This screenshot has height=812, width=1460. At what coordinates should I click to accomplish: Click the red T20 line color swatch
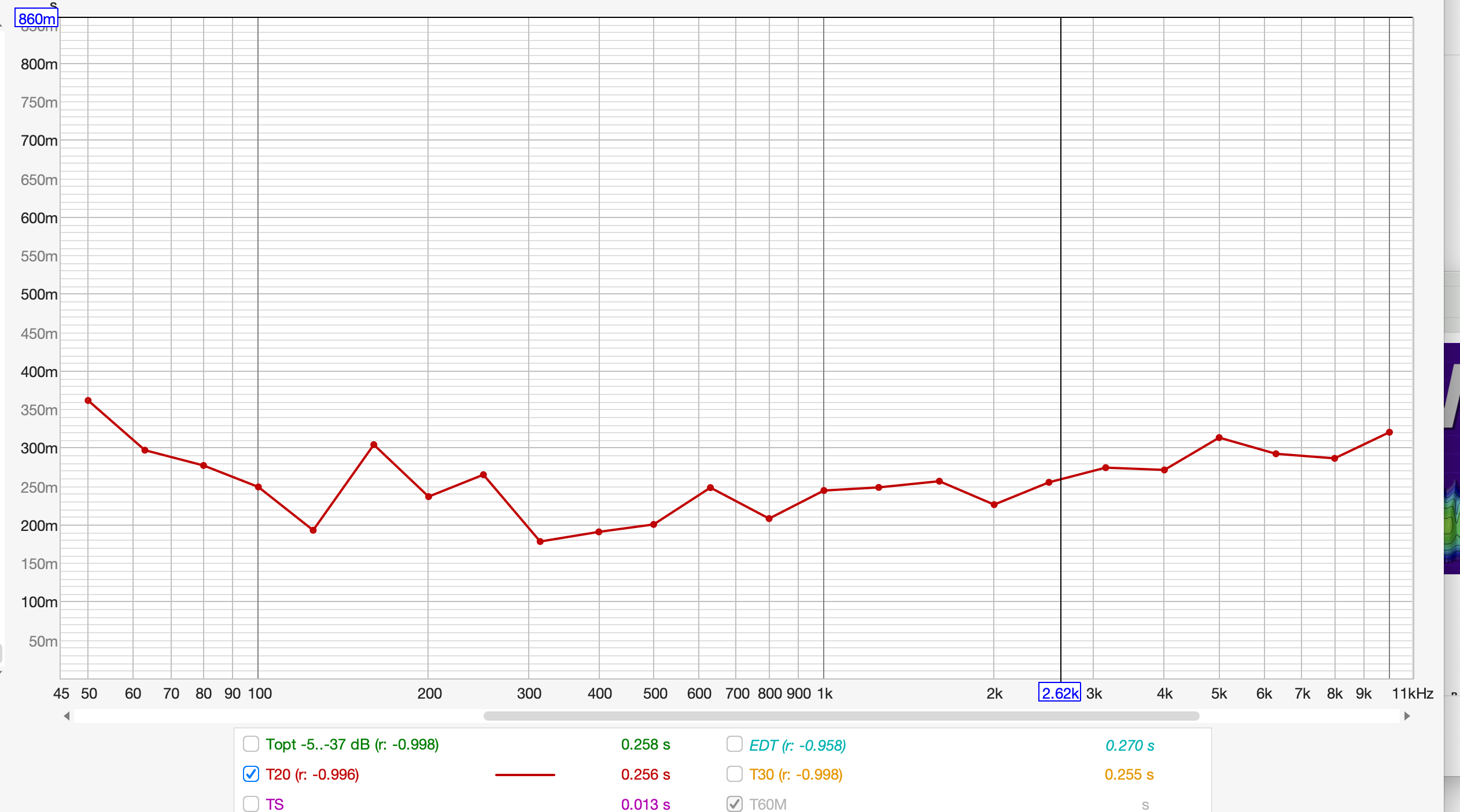[x=525, y=774]
